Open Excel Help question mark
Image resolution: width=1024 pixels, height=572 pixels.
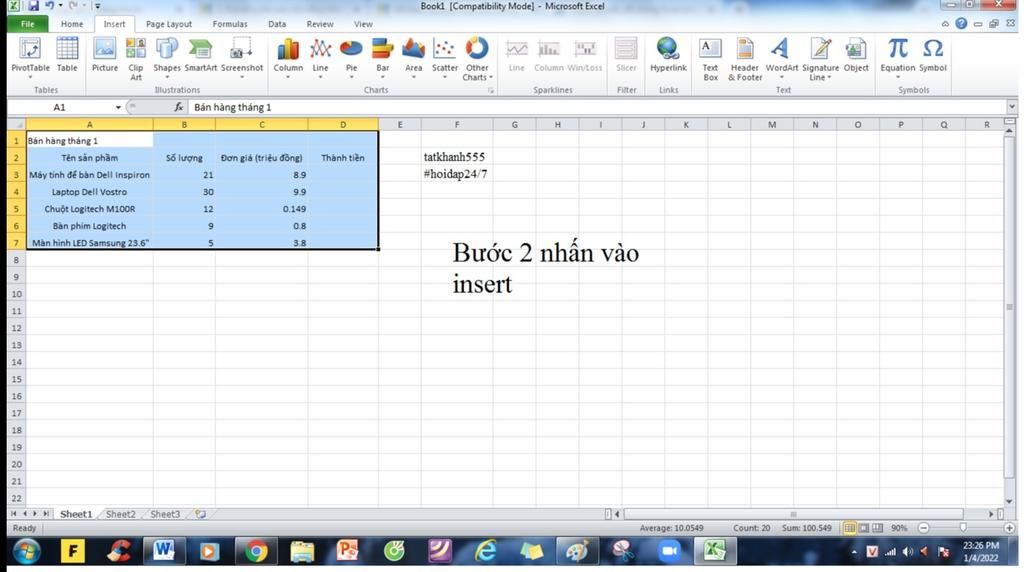click(961, 24)
